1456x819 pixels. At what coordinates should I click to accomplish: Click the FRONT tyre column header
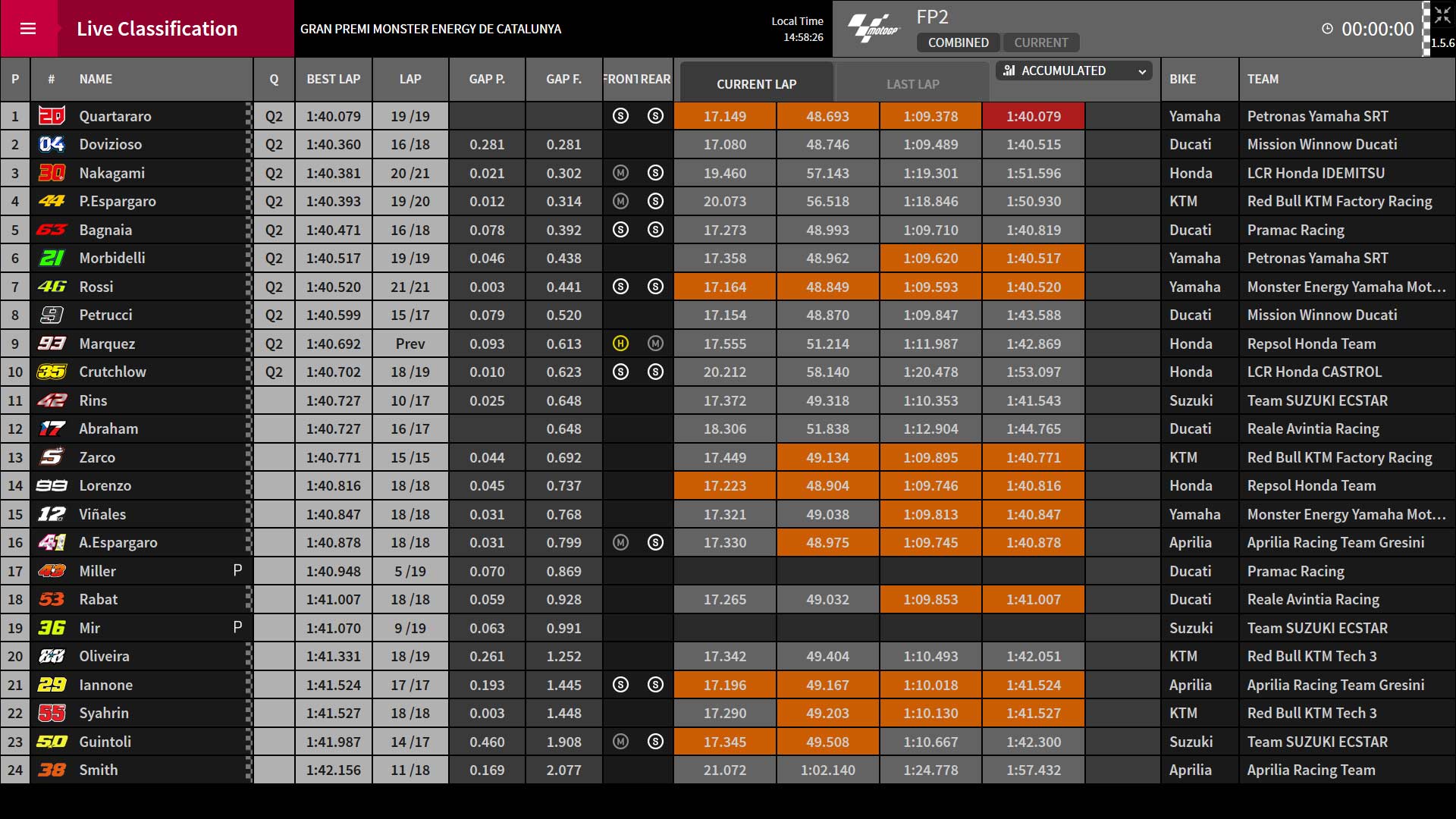pos(620,79)
